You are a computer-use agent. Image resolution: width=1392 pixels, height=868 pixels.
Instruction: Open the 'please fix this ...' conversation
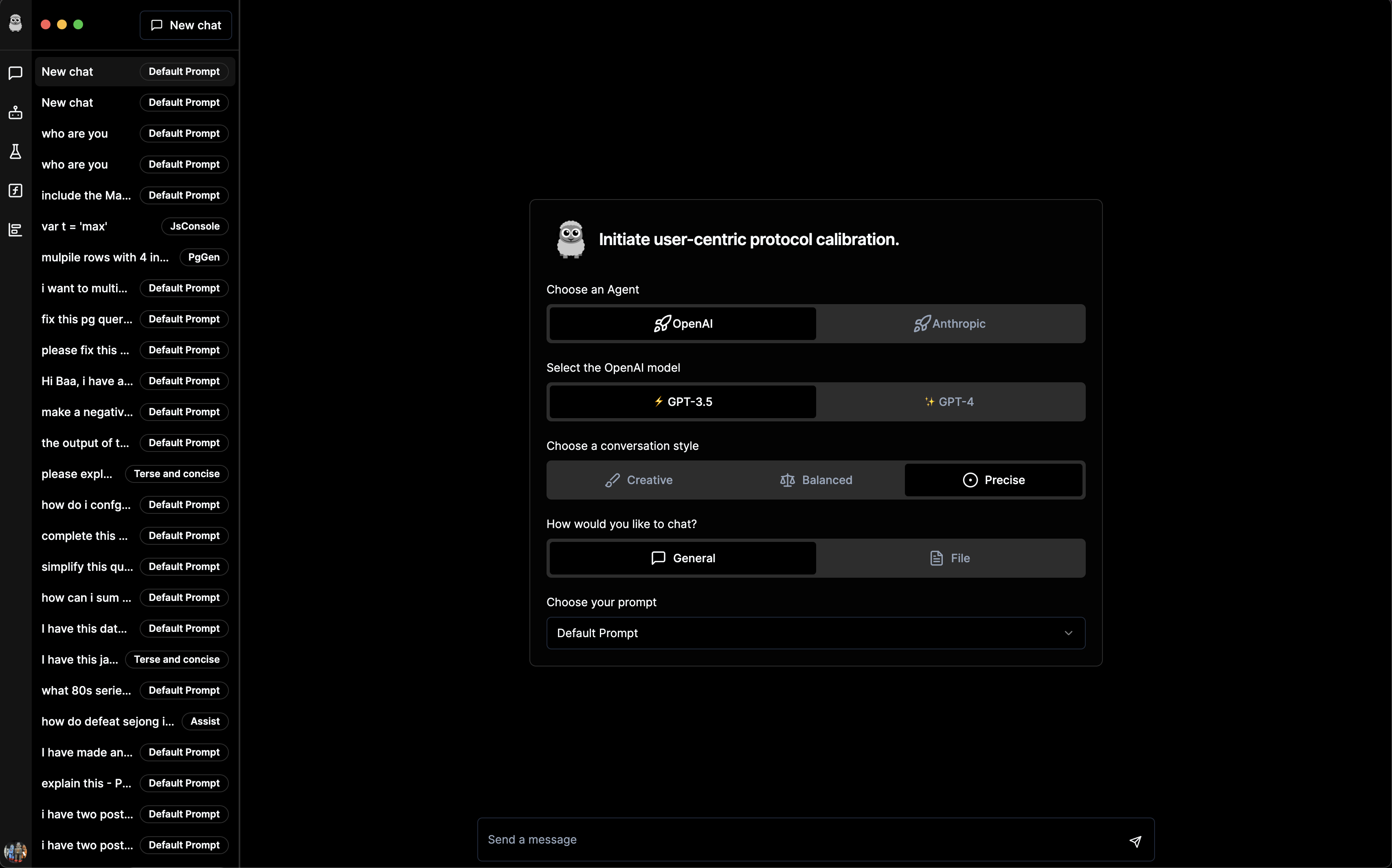point(135,350)
